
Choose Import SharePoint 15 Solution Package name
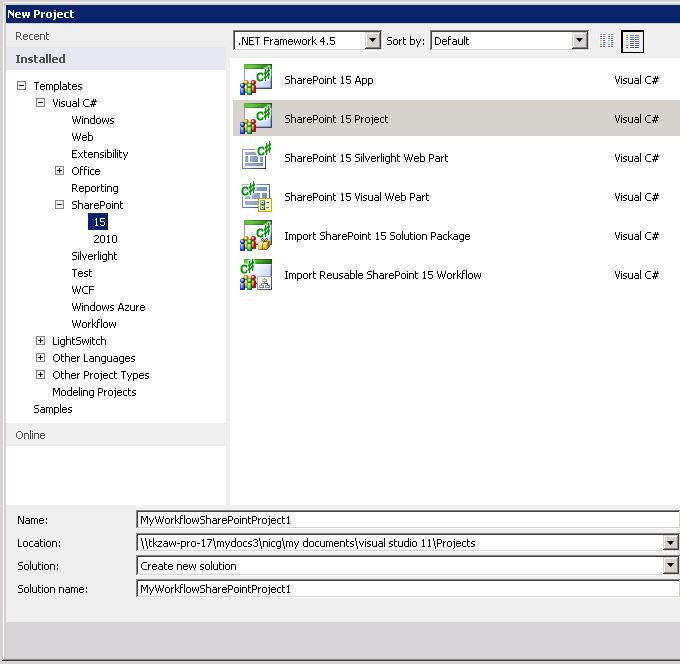click(x=377, y=236)
